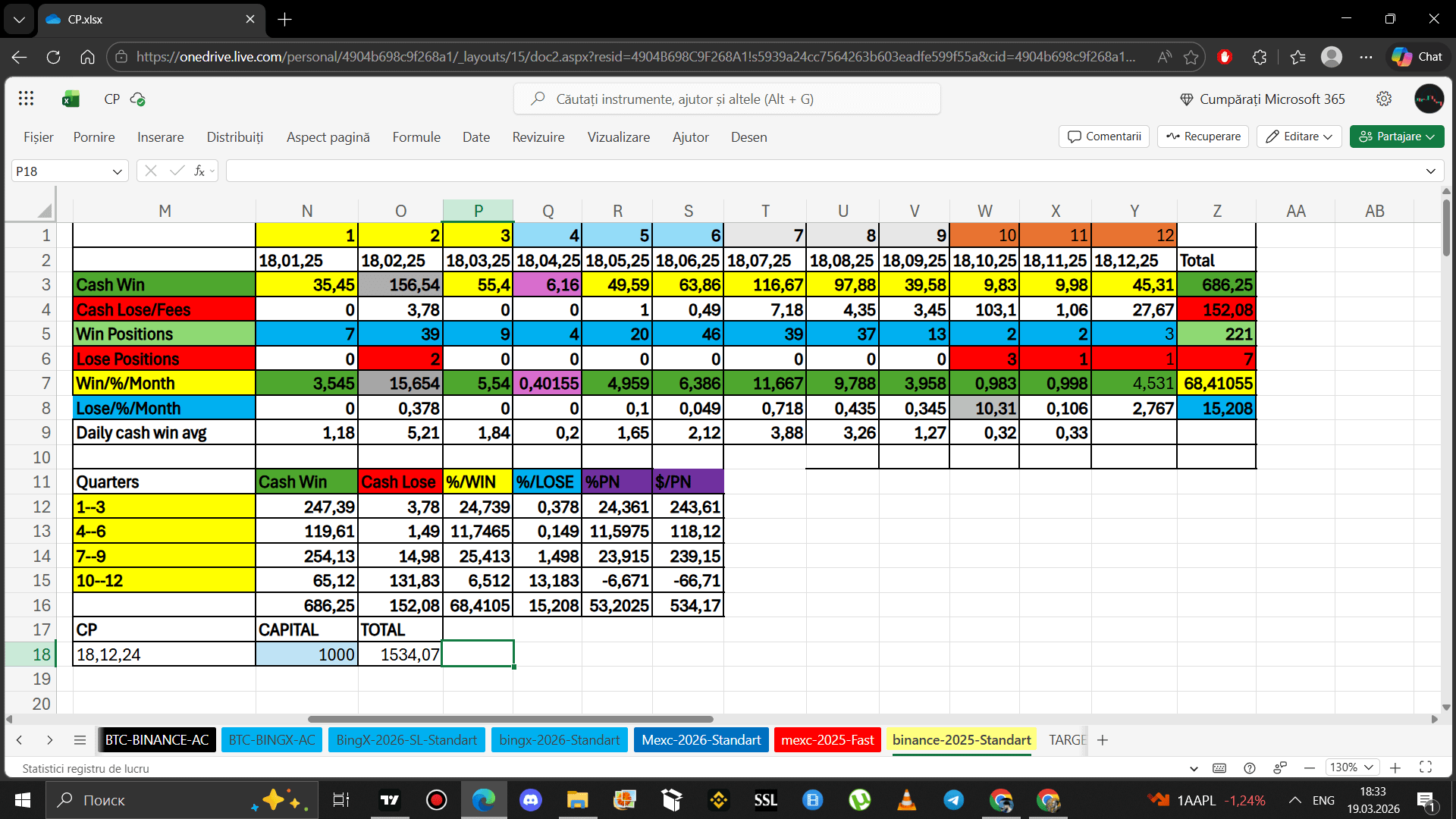Click the Comentarii button
Viewport: 1456px width, 819px height.
tap(1104, 136)
